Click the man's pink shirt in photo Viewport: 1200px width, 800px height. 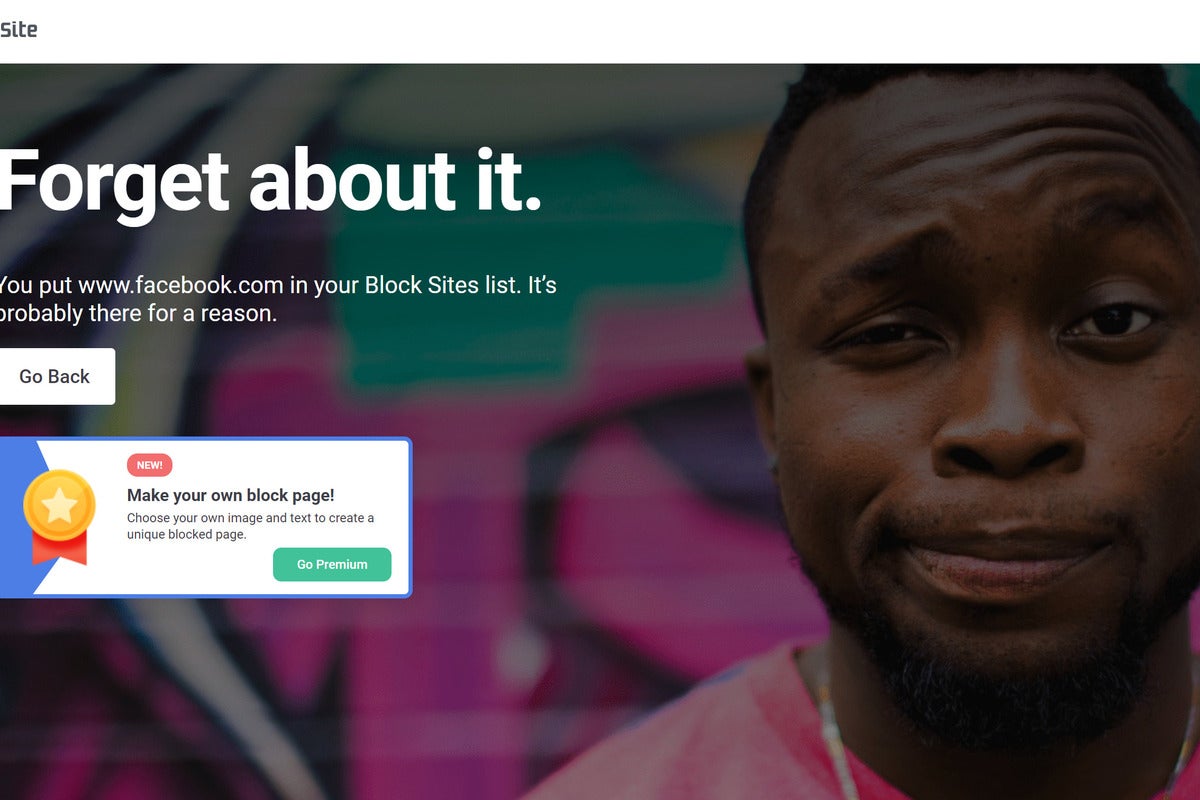(700, 740)
